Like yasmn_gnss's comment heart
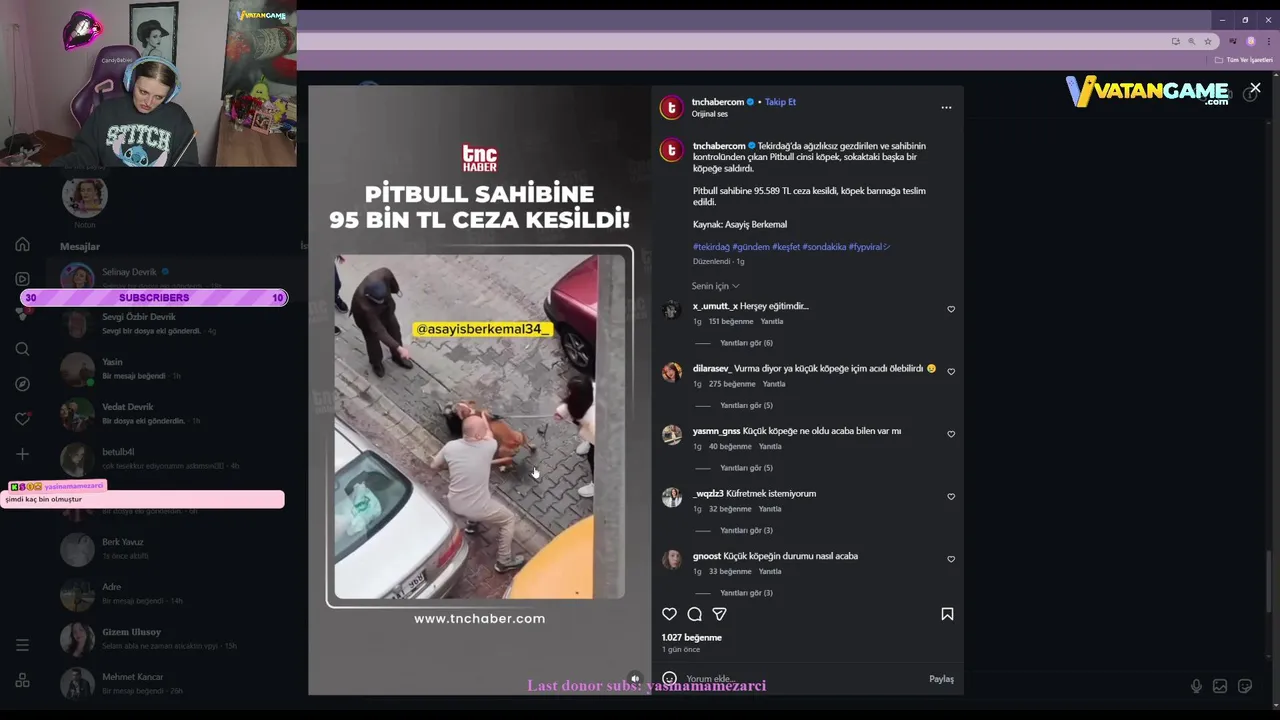Image resolution: width=1280 pixels, height=720 pixels. (x=951, y=434)
